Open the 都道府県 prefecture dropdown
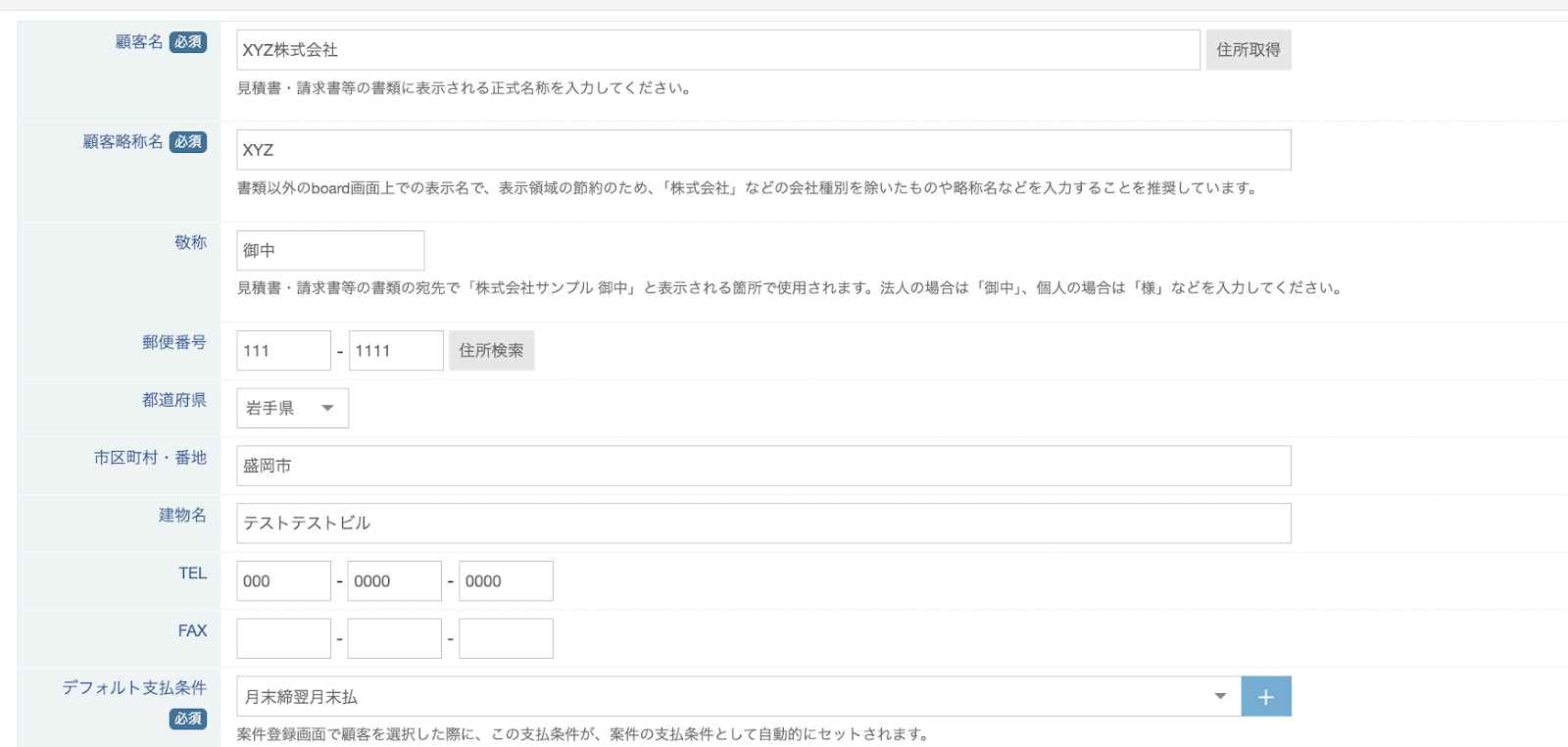1568x747 pixels. [x=292, y=408]
